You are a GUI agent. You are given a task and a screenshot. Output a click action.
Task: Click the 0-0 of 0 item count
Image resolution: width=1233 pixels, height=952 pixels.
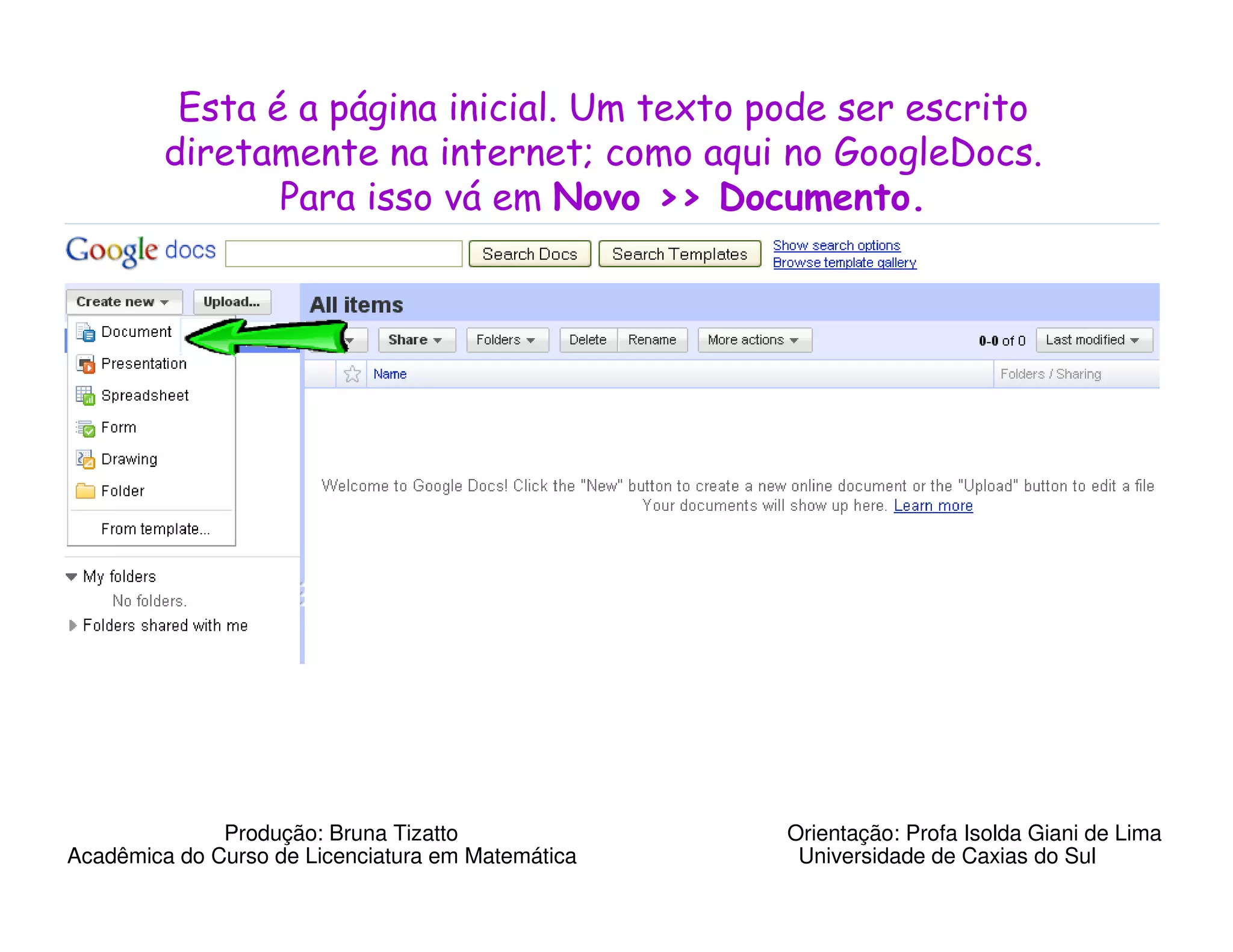1002,341
